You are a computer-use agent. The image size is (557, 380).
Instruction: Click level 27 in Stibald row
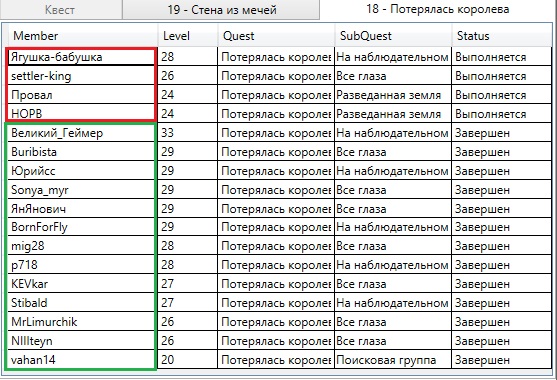pos(187,303)
